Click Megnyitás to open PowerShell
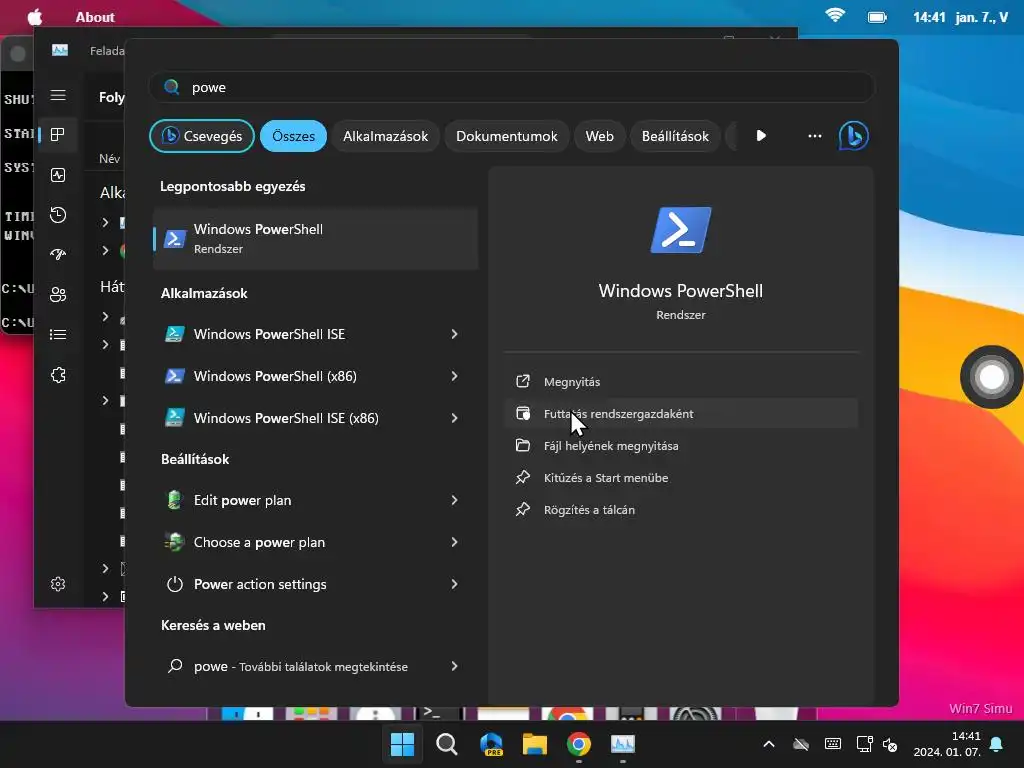The image size is (1024, 768). pos(680,381)
